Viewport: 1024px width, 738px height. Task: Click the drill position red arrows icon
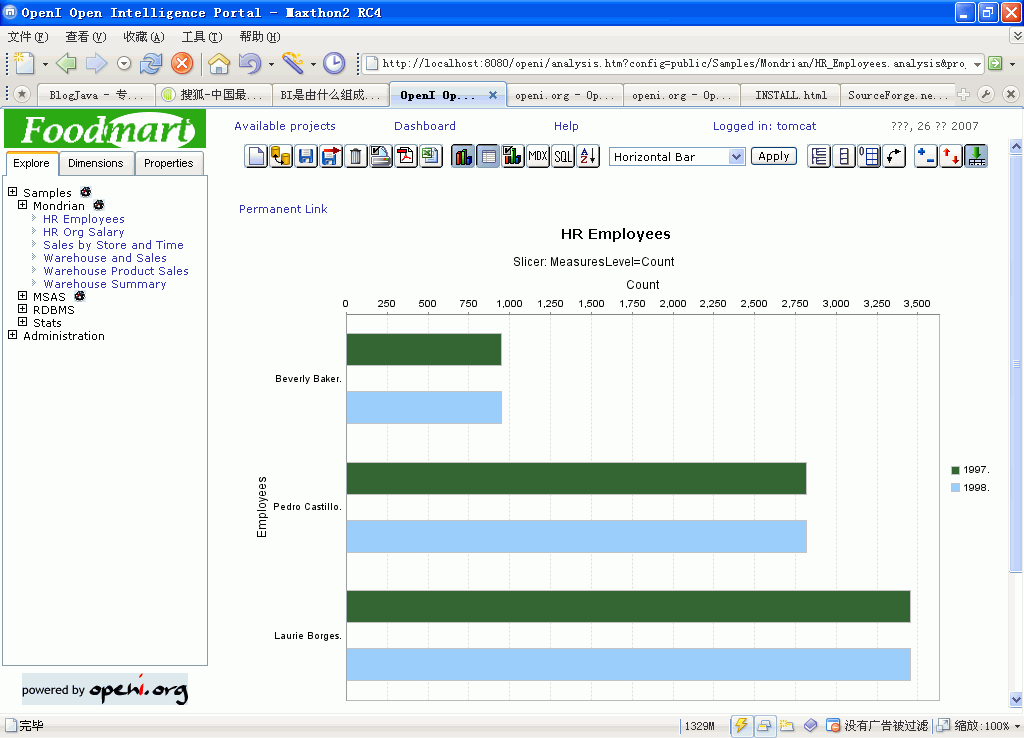pos(951,157)
